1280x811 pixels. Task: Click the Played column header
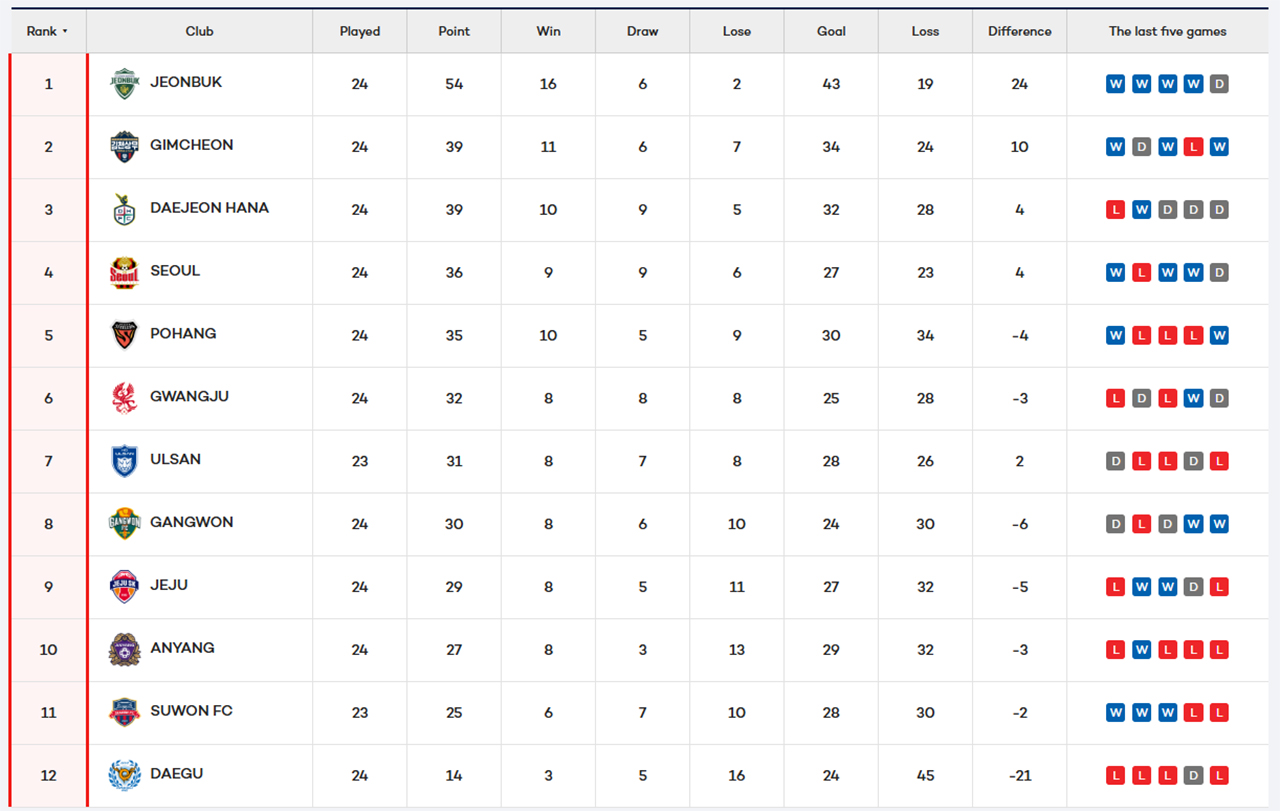tap(360, 31)
